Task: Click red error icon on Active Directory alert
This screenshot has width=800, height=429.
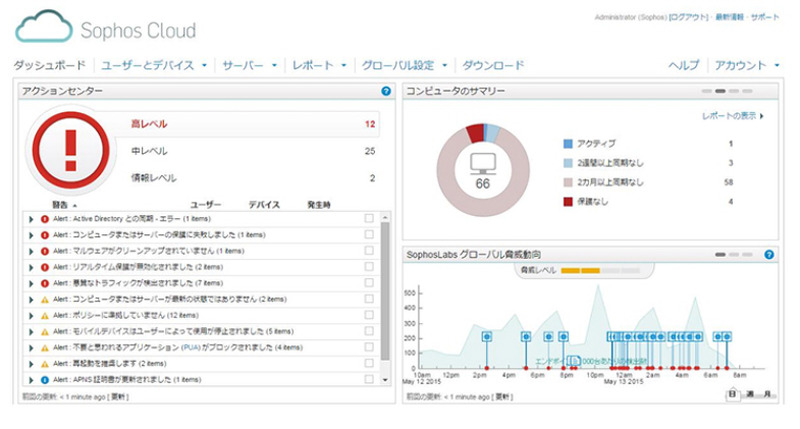Action: (x=45, y=219)
